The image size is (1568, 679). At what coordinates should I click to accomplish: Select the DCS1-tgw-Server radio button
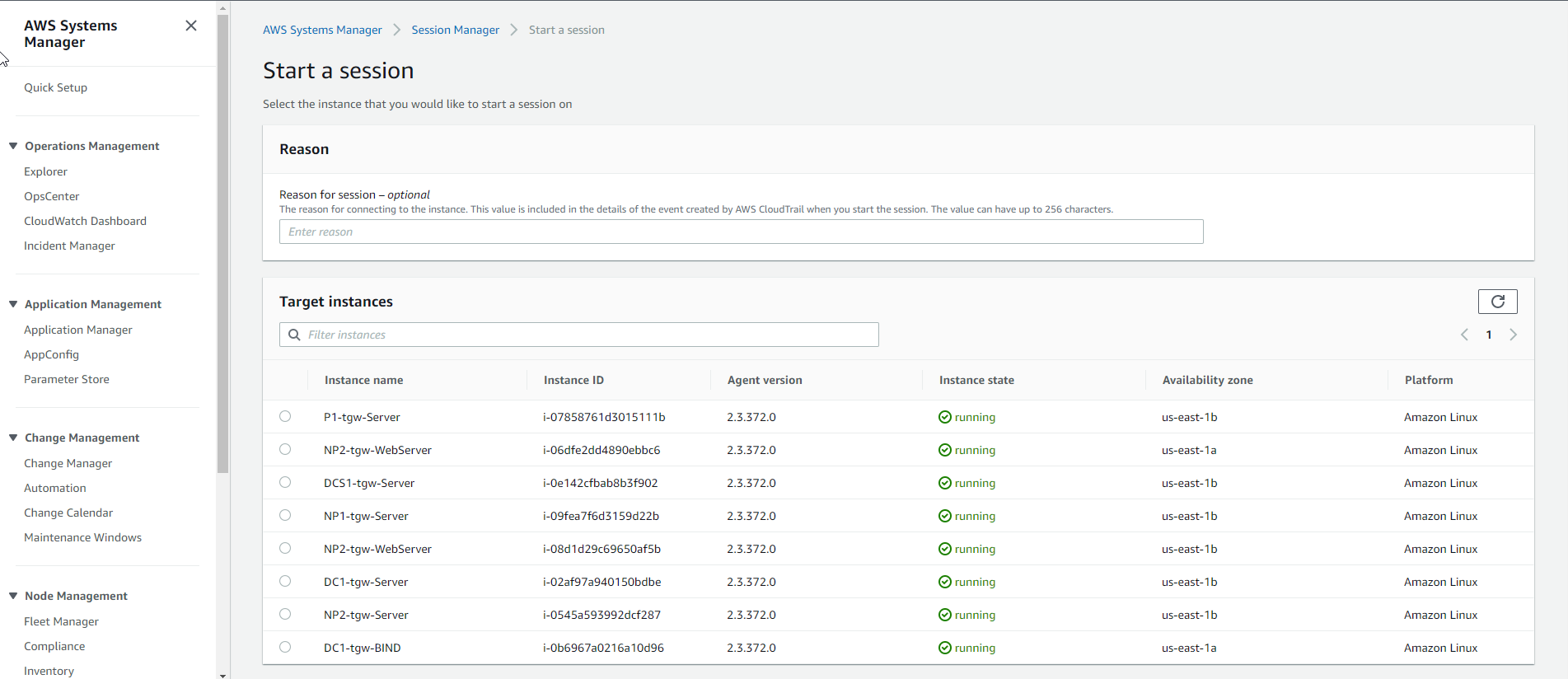[285, 482]
